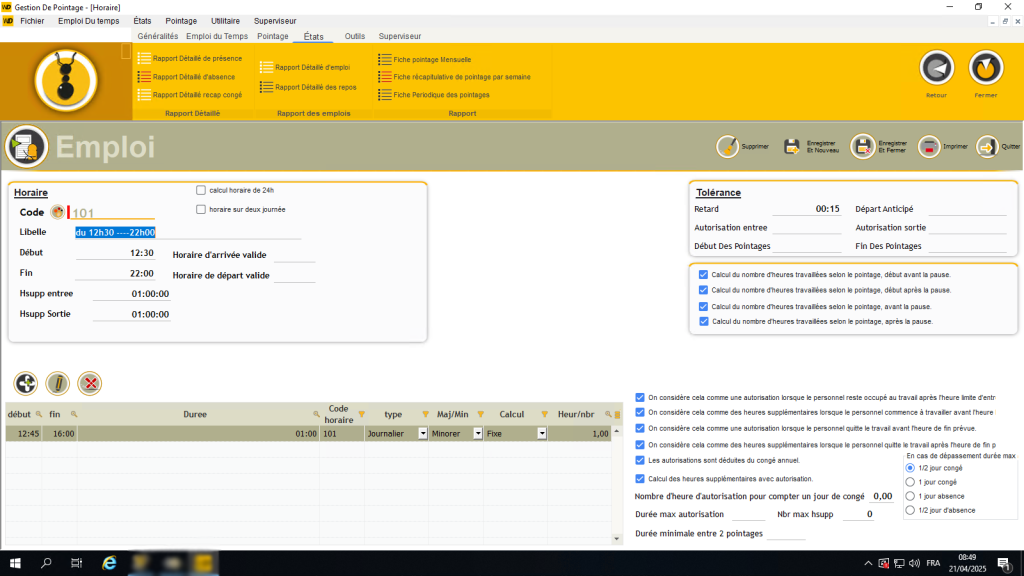This screenshot has width=1024, height=576.
Task: Click the Supprimer broom icon
Action: tap(727, 146)
